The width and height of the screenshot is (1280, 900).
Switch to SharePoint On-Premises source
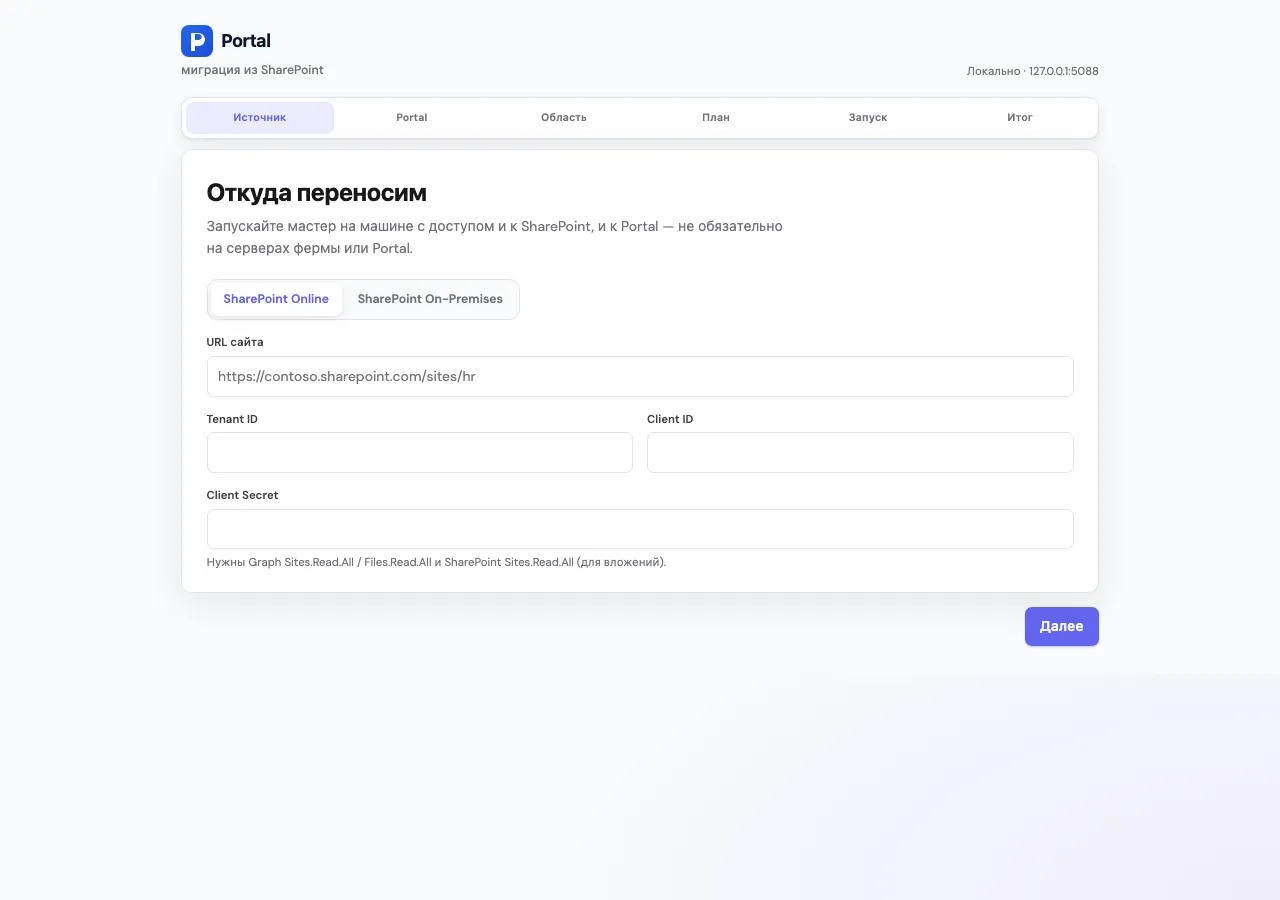pos(430,299)
